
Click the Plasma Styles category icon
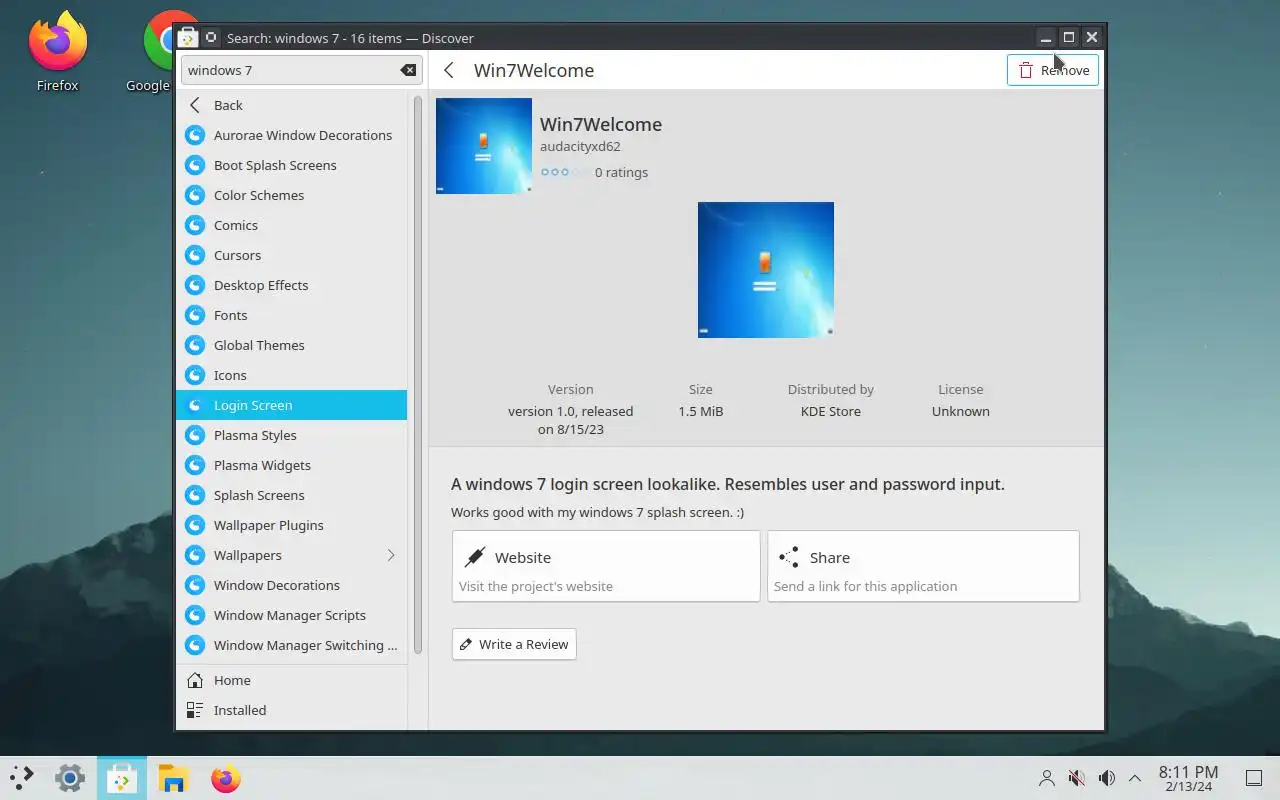point(195,435)
